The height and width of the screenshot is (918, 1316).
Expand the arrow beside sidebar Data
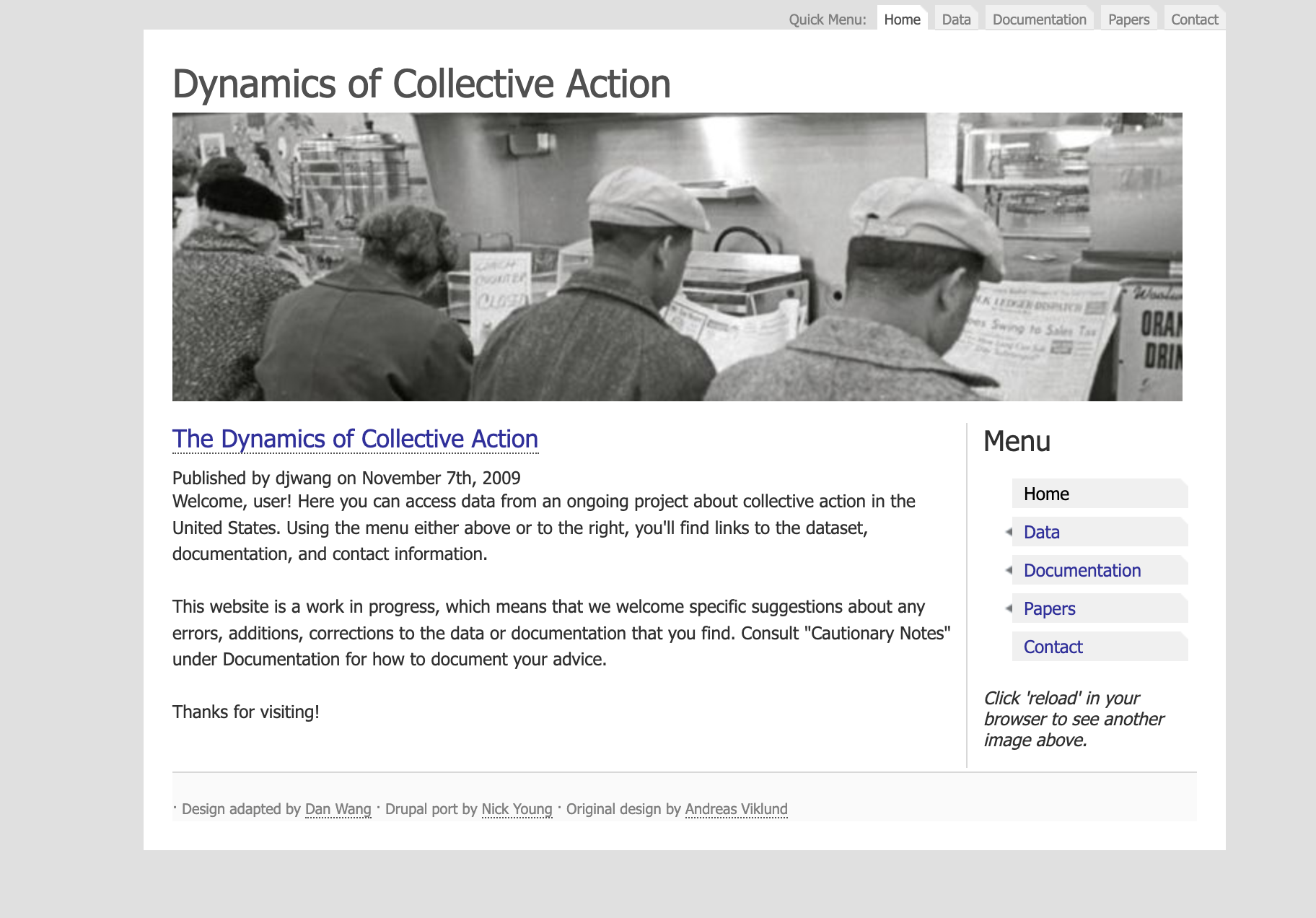1009,532
